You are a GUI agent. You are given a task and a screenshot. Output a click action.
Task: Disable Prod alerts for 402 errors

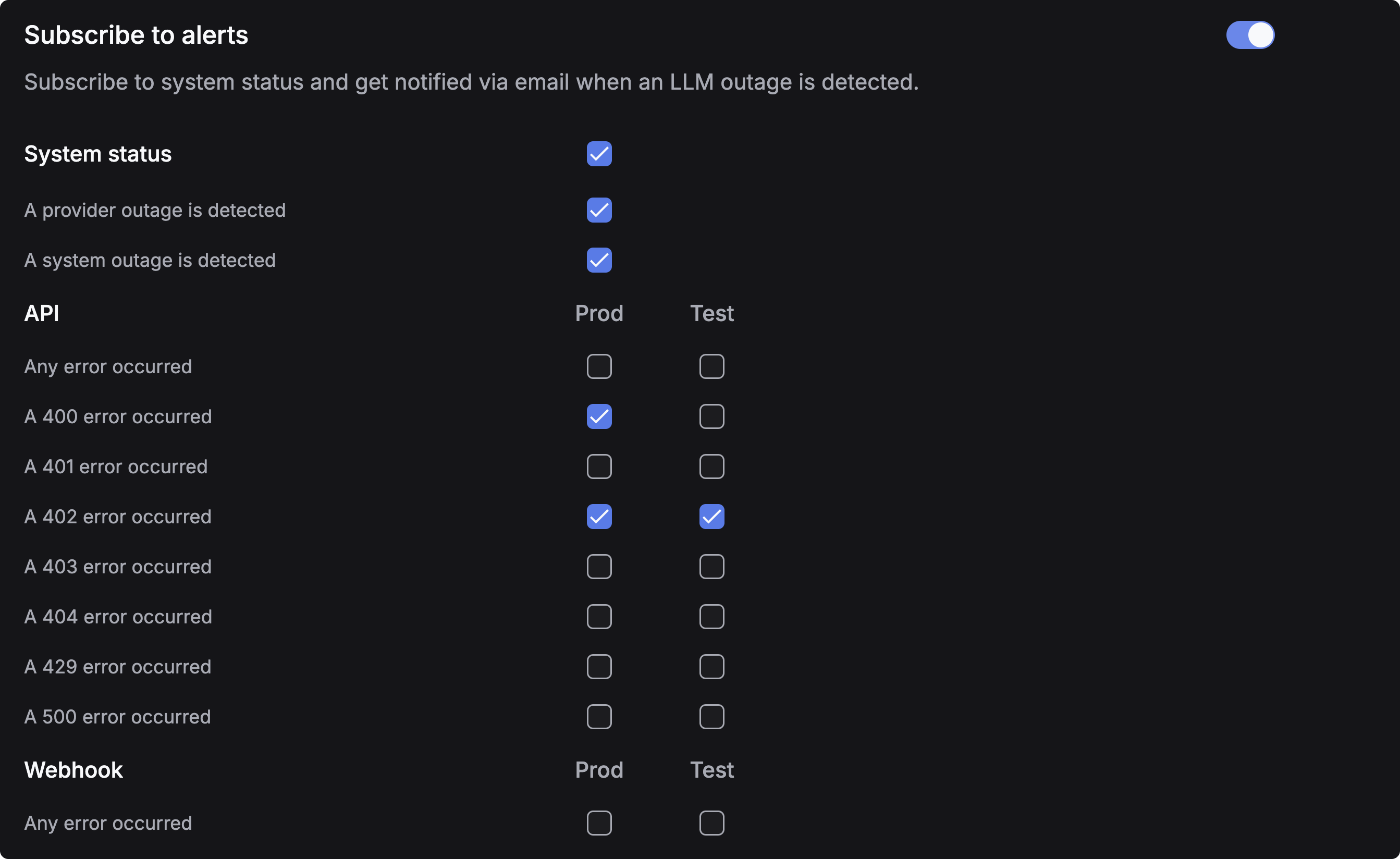click(x=599, y=517)
